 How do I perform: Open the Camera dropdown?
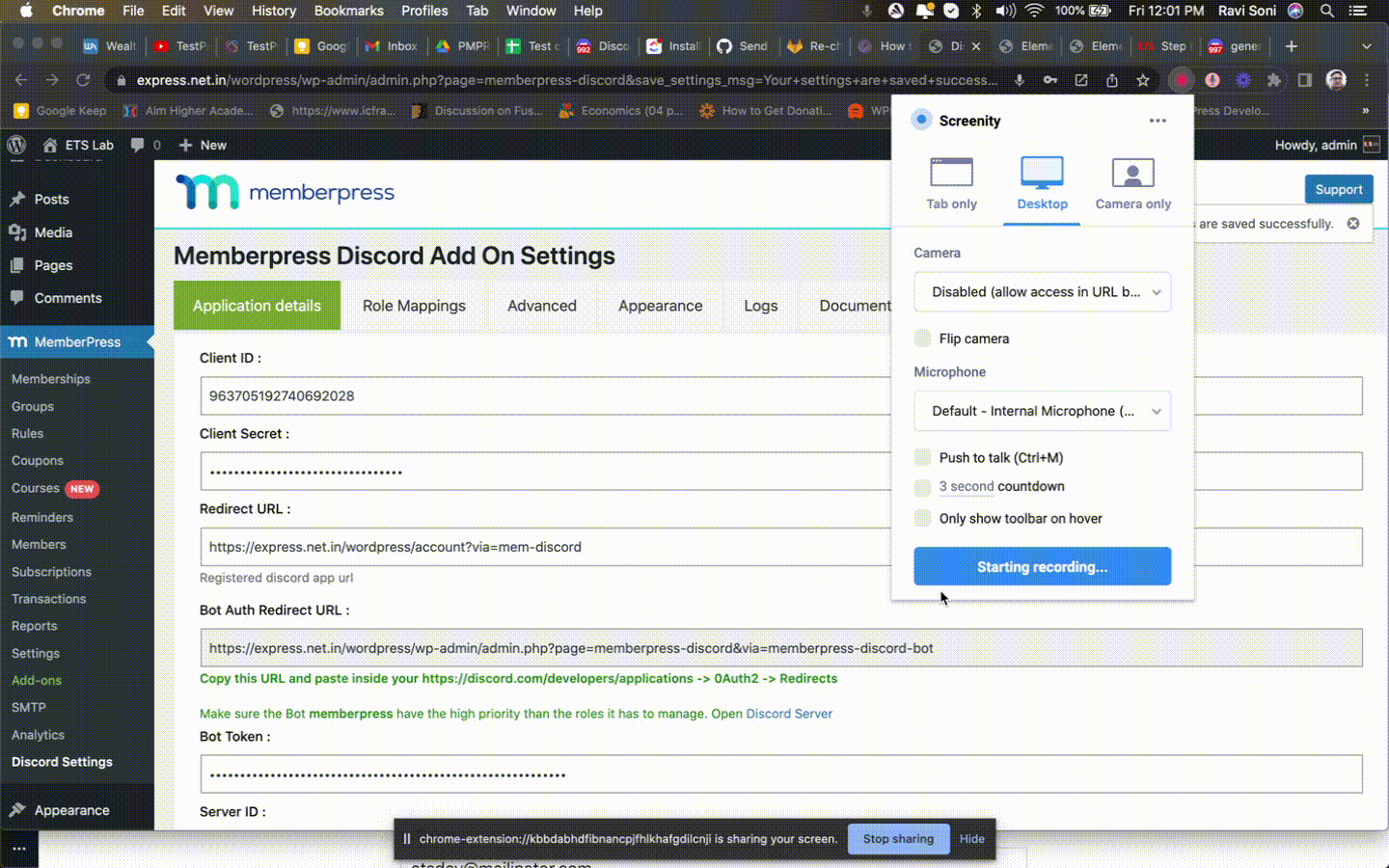tap(1042, 291)
